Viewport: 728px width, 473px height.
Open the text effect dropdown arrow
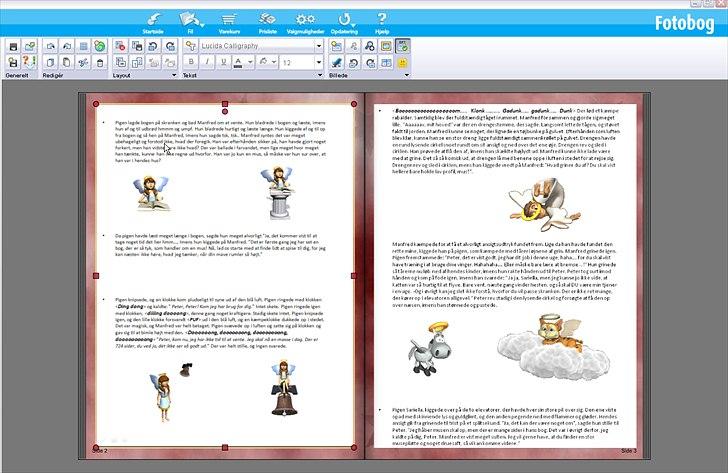coord(274,62)
